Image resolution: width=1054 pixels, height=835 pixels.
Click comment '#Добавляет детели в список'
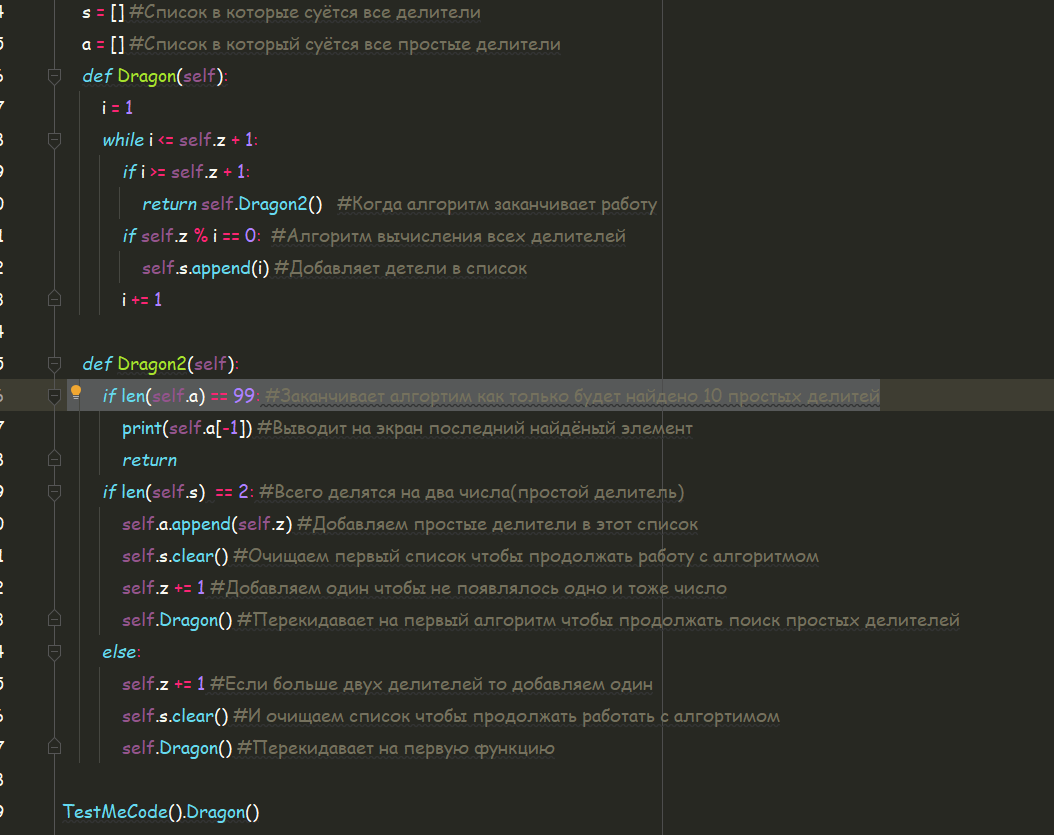[401, 268]
